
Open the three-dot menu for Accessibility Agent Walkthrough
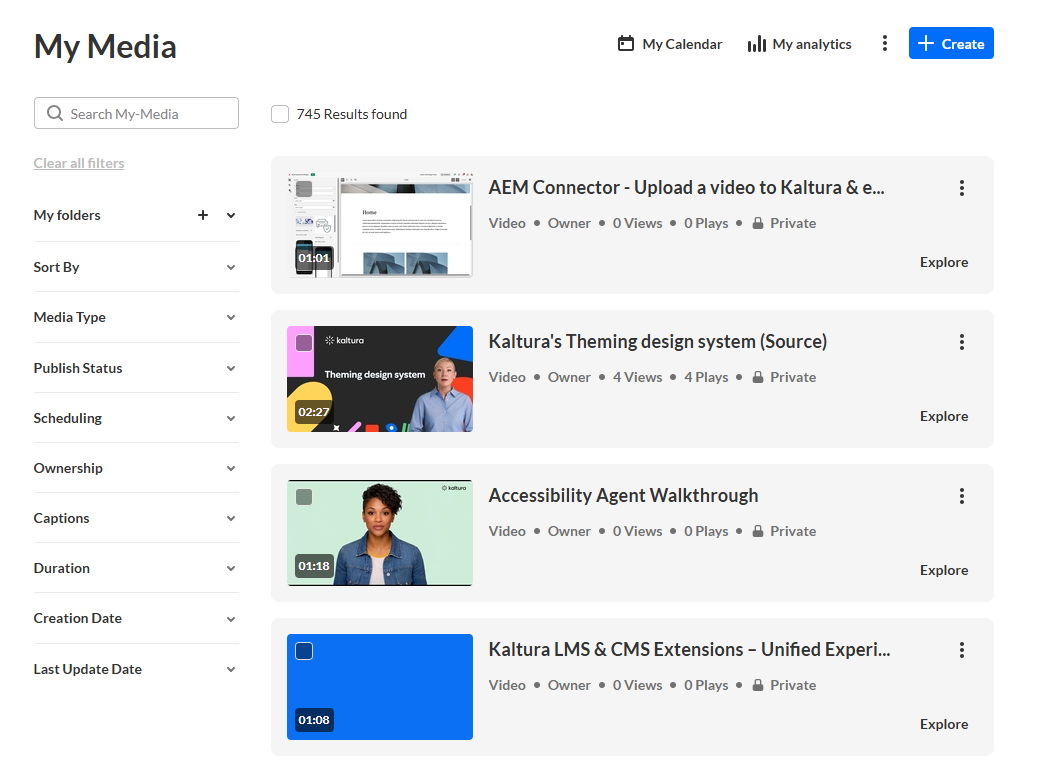[x=961, y=496]
